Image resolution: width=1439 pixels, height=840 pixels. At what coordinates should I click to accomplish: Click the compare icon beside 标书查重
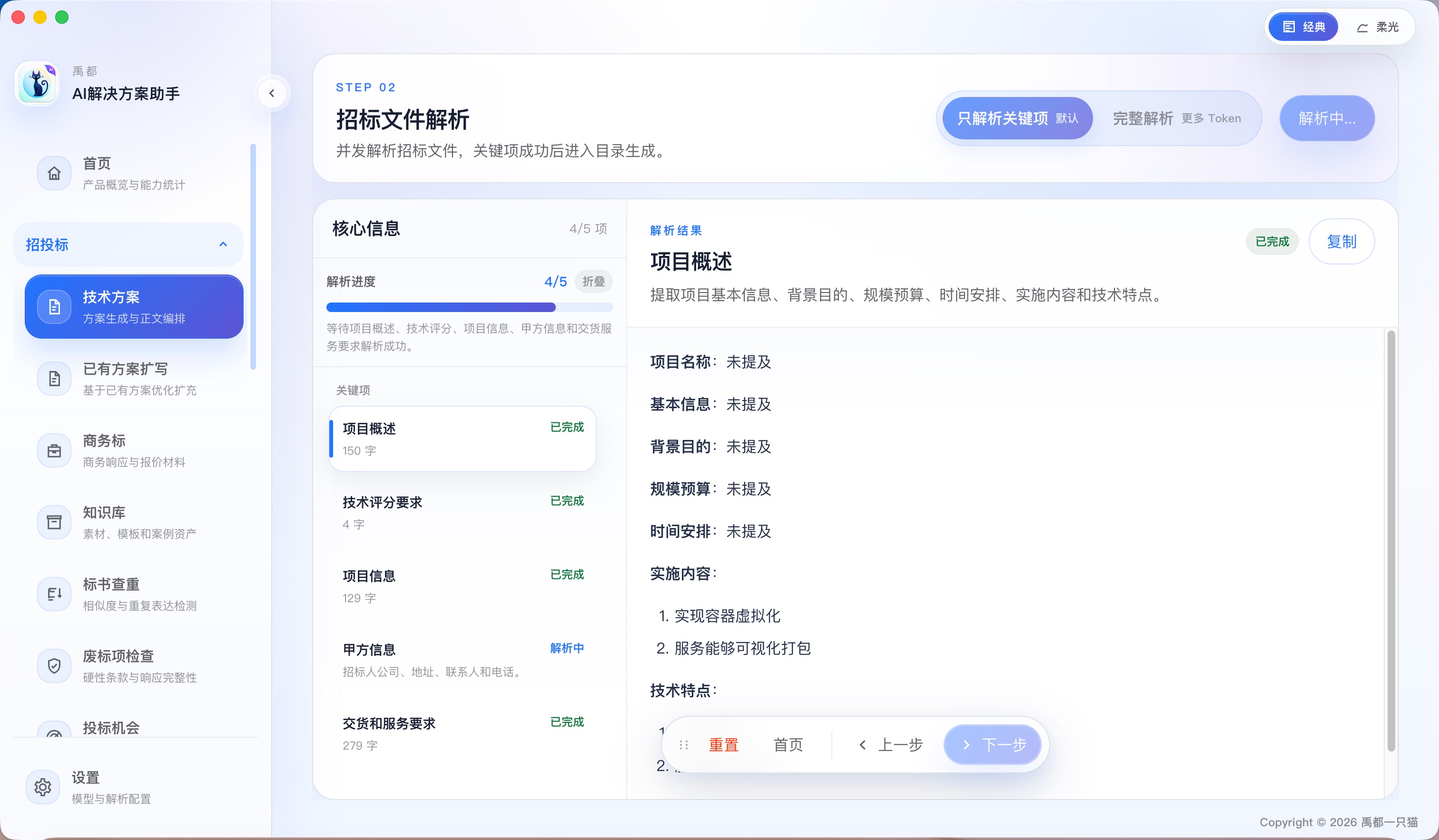pos(54,594)
